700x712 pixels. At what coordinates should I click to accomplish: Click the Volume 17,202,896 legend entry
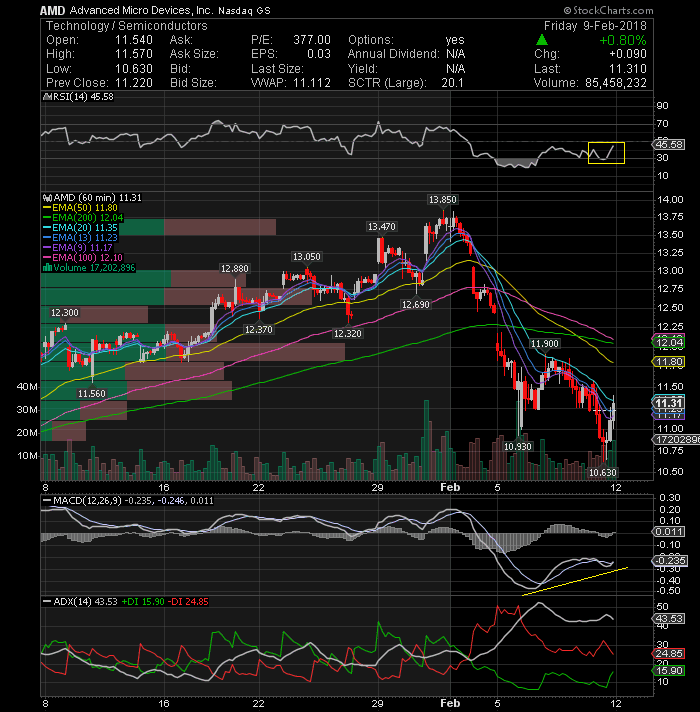pos(89,267)
